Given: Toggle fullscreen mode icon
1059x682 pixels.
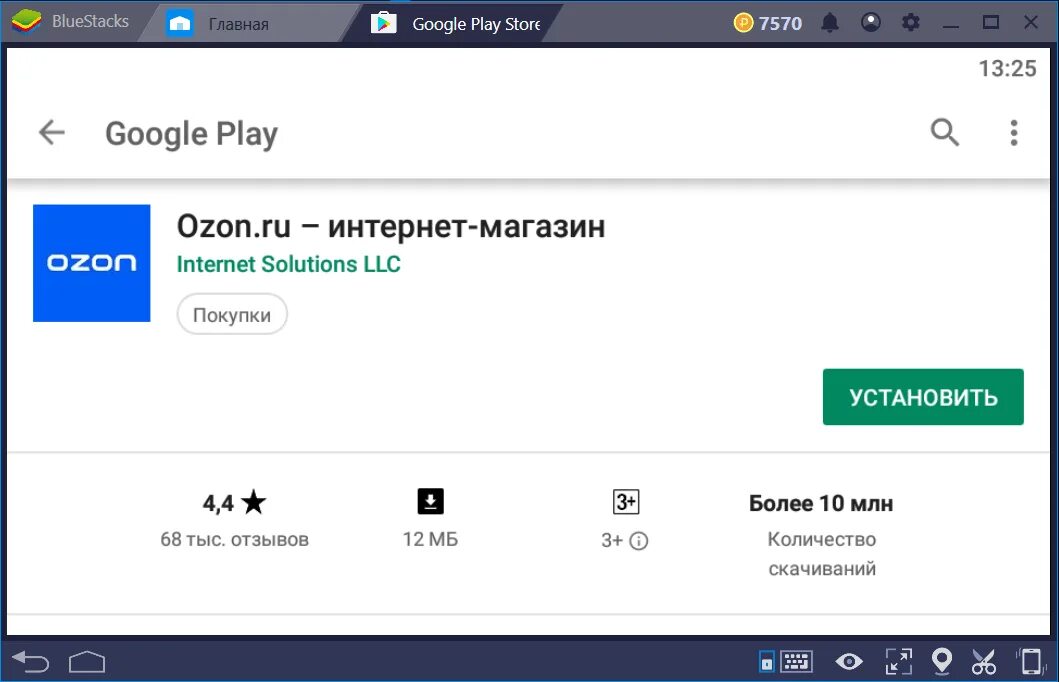Looking at the screenshot, I should 899,662.
